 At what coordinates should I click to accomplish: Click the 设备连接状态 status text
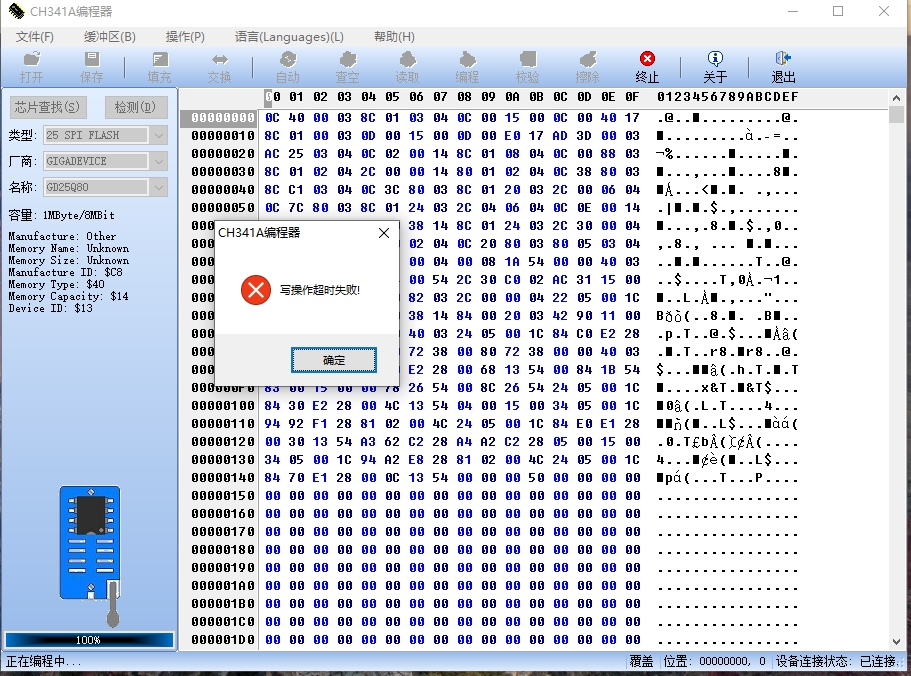(836, 661)
